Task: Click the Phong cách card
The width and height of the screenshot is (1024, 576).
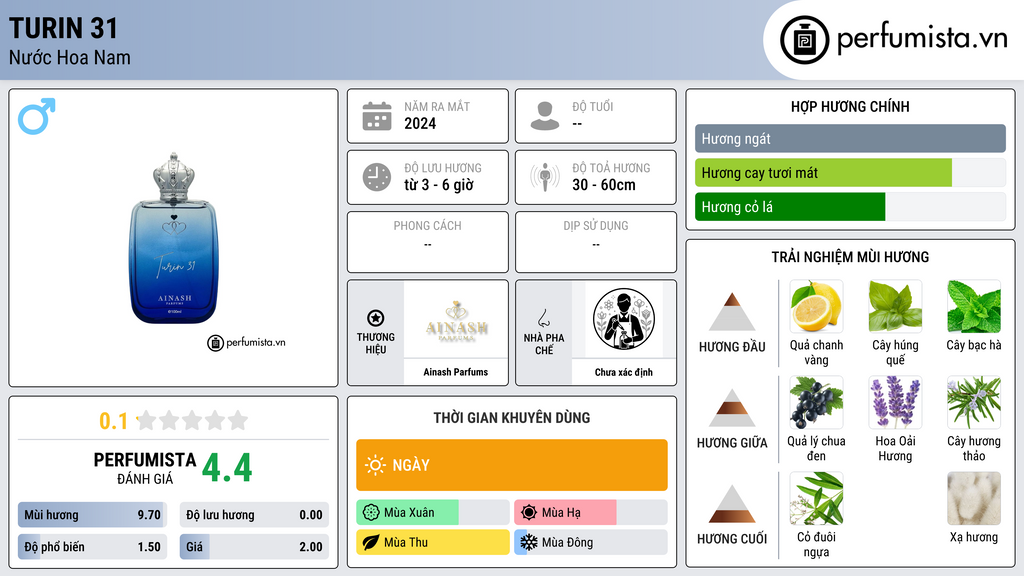Action: [x=428, y=242]
